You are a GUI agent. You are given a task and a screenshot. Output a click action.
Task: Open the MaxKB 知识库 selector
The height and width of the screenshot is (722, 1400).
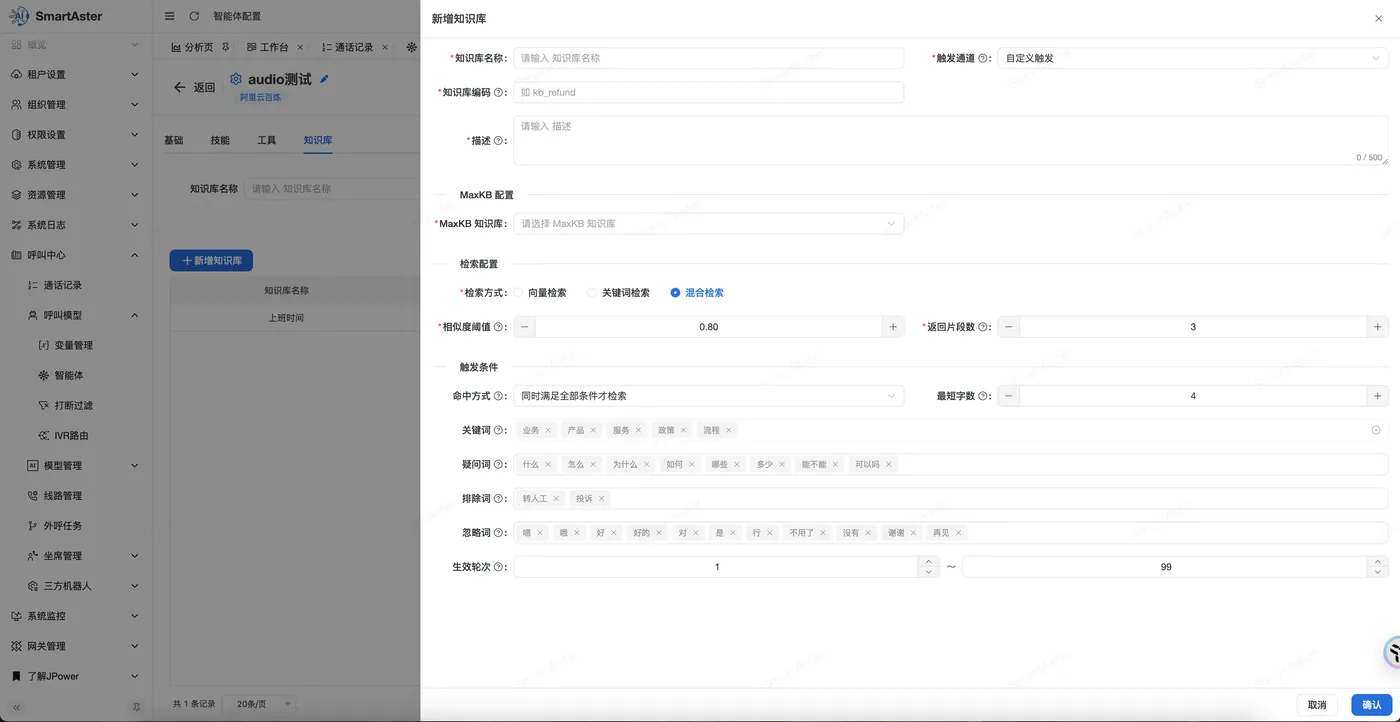708,224
